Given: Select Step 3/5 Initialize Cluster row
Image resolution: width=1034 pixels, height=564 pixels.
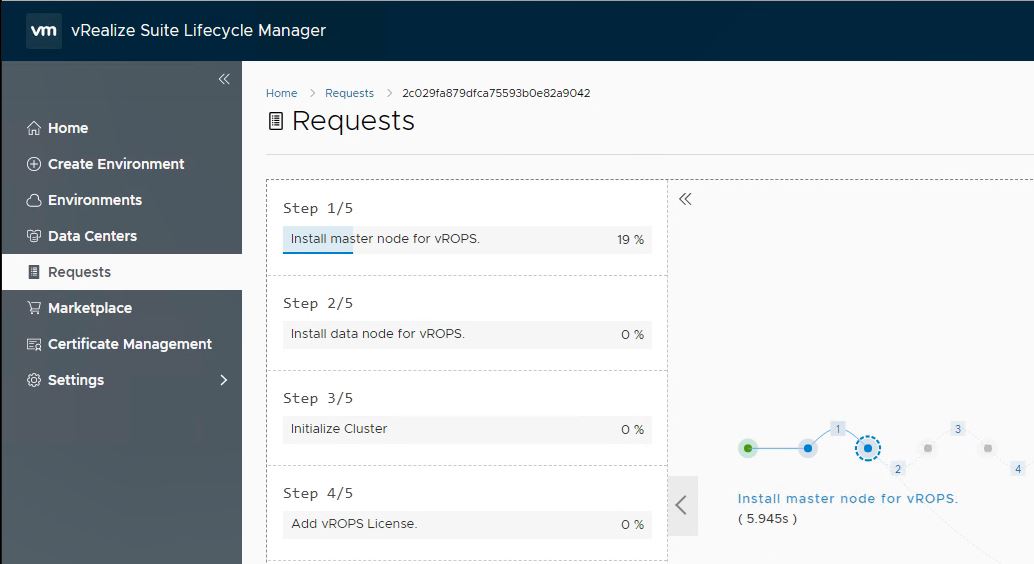Looking at the screenshot, I should tap(467, 429).
